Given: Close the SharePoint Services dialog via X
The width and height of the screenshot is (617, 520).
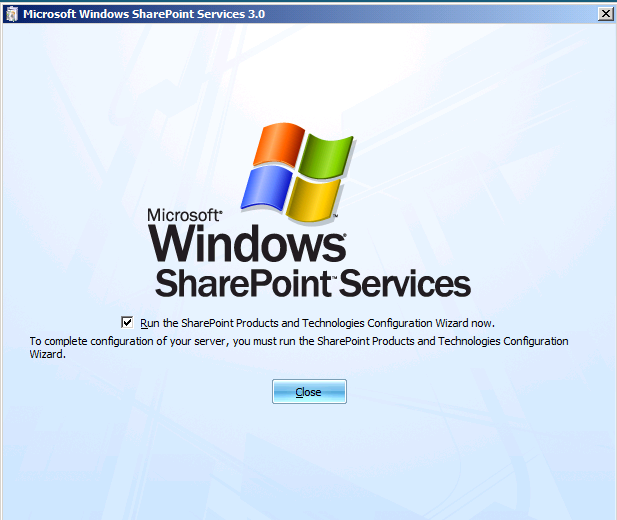Looking at the screenshot, I should point(606,14).
